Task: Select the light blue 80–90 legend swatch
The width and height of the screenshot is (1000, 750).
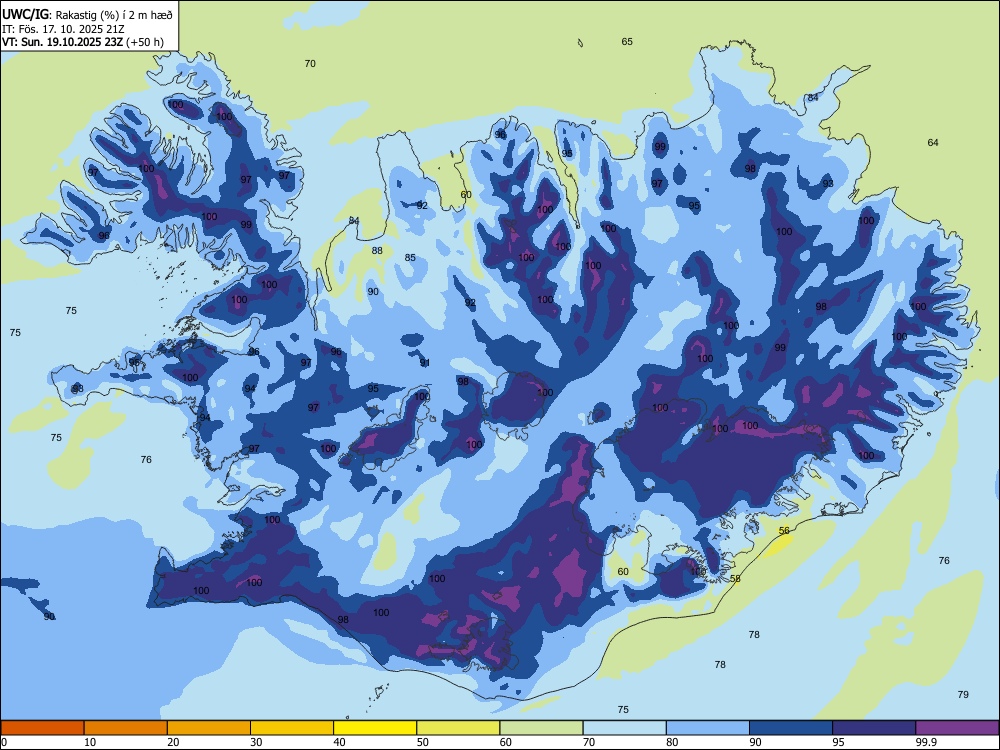Action: point(708,728)
